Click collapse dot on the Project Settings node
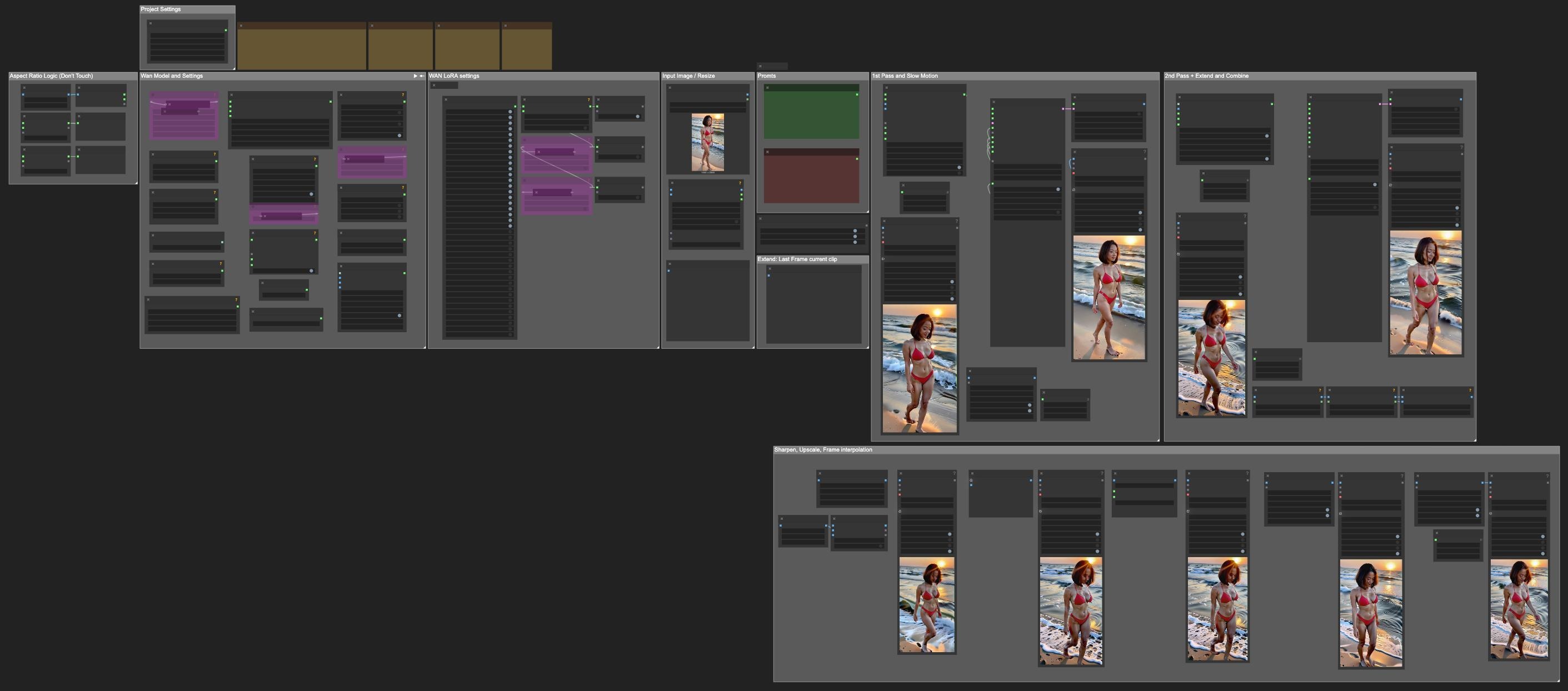Image resolution: width=1568 pixels, height=691 pixels. (x=151, y=23)
